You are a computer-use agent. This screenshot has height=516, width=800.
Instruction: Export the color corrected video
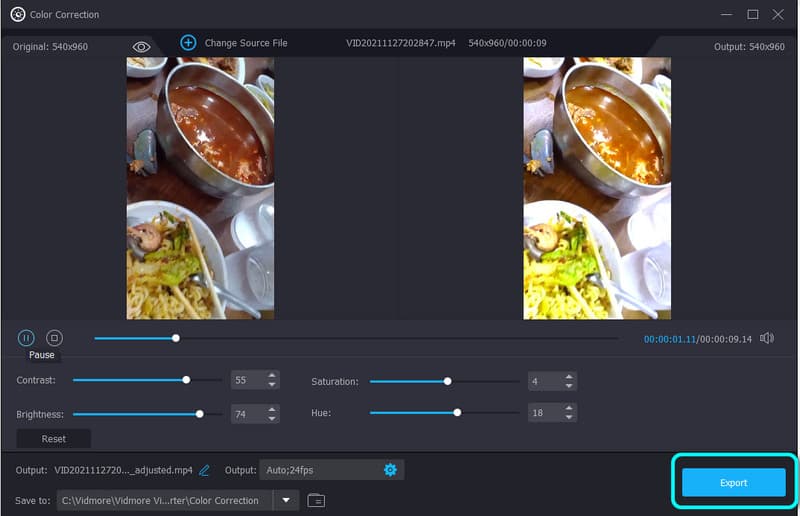coord(733,482)
